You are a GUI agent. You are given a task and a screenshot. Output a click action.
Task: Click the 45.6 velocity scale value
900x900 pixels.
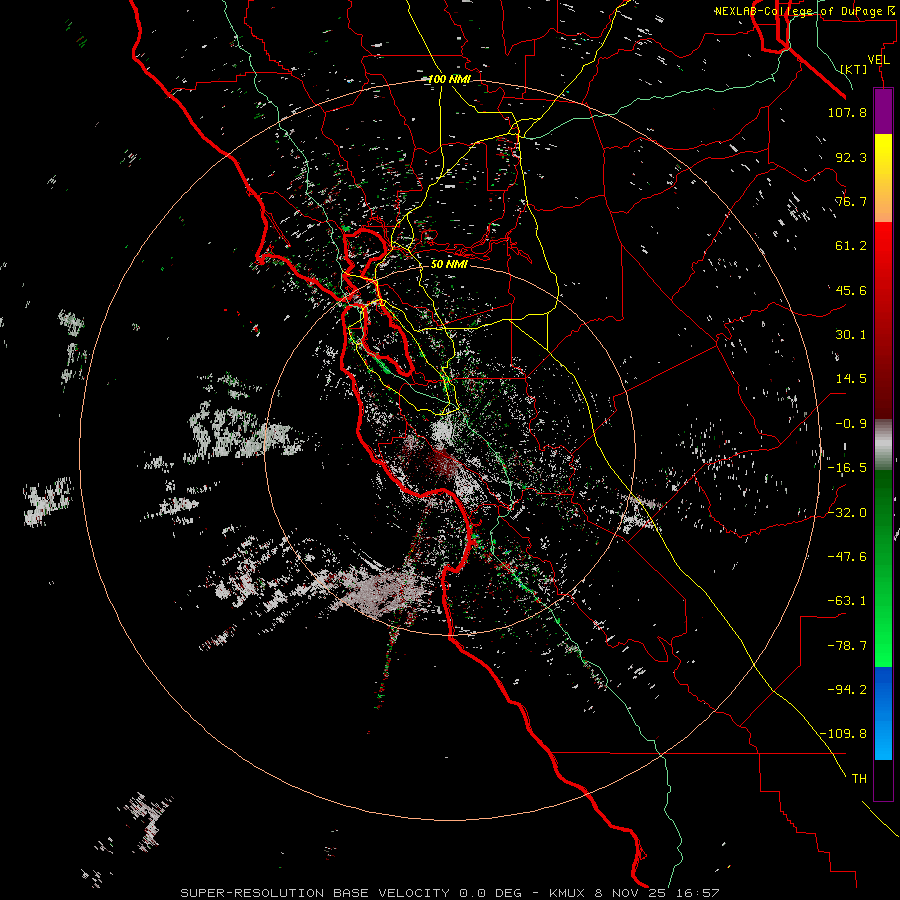(851, 290)
